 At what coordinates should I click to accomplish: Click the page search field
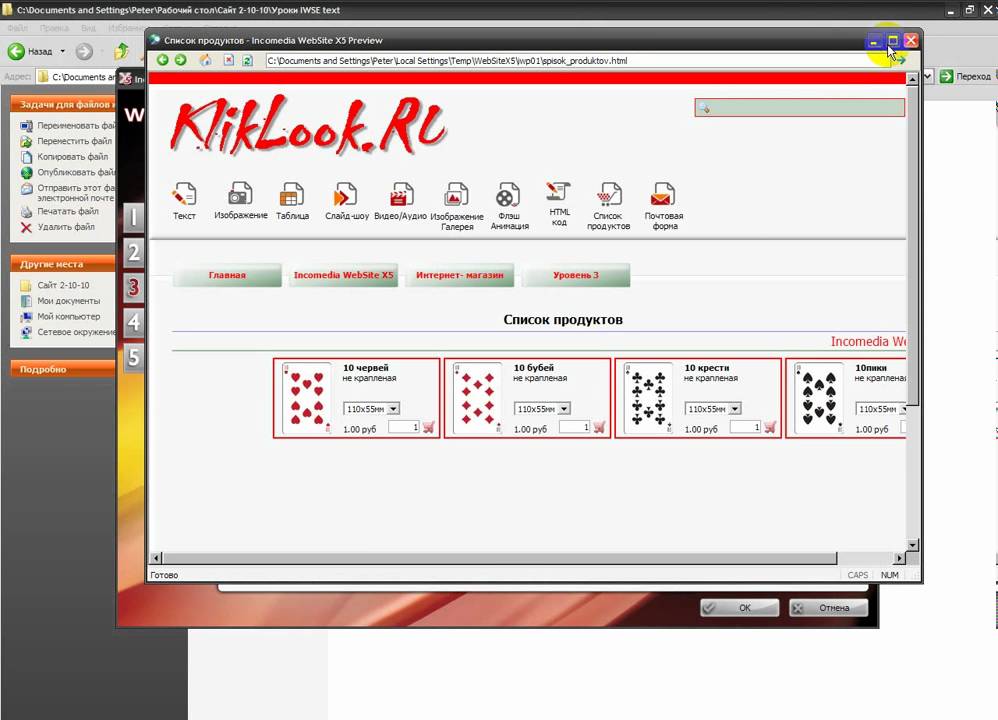pos(799,108)
